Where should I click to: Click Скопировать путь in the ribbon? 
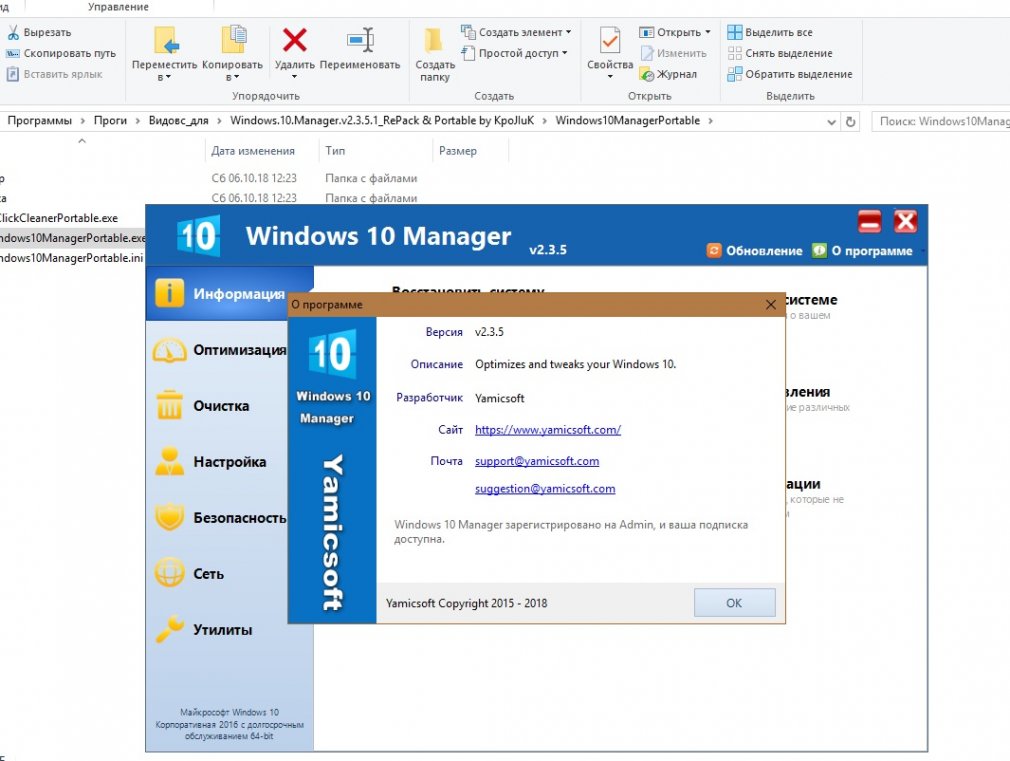point(61,53)
